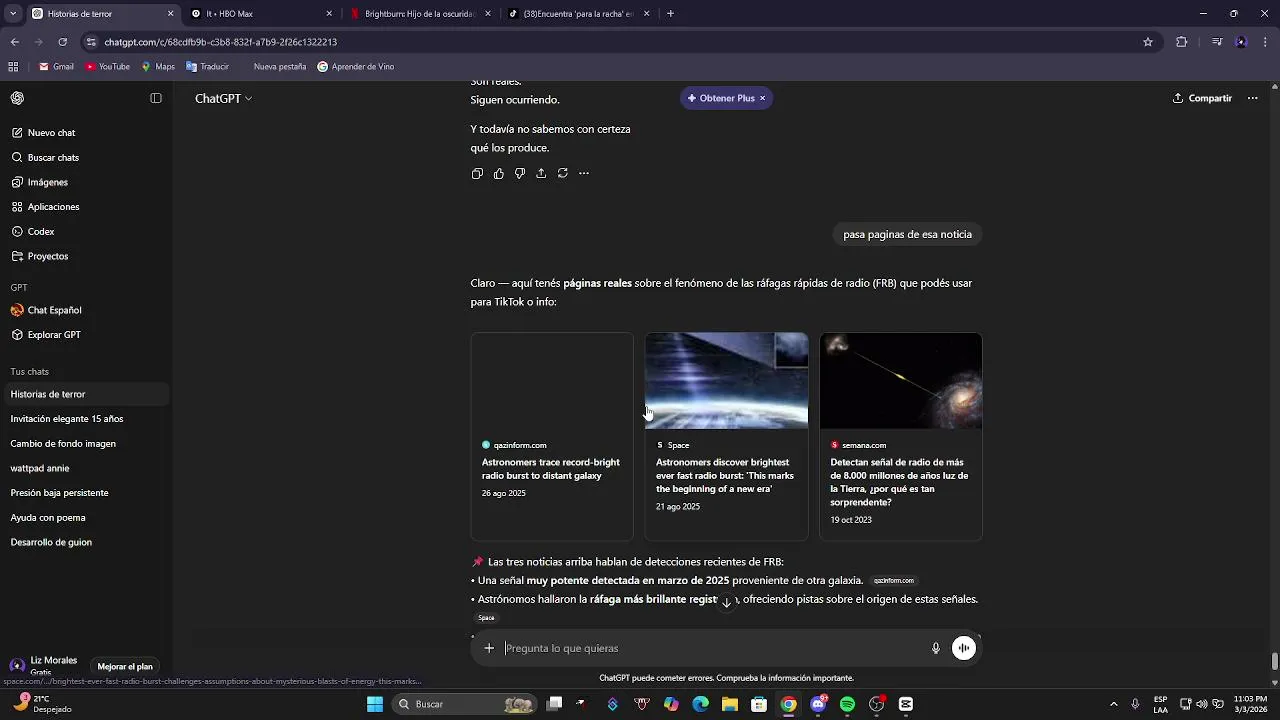Open the Gmail bookmark
This screenshot has width=1280, height=720.
(x=56, y=67)
